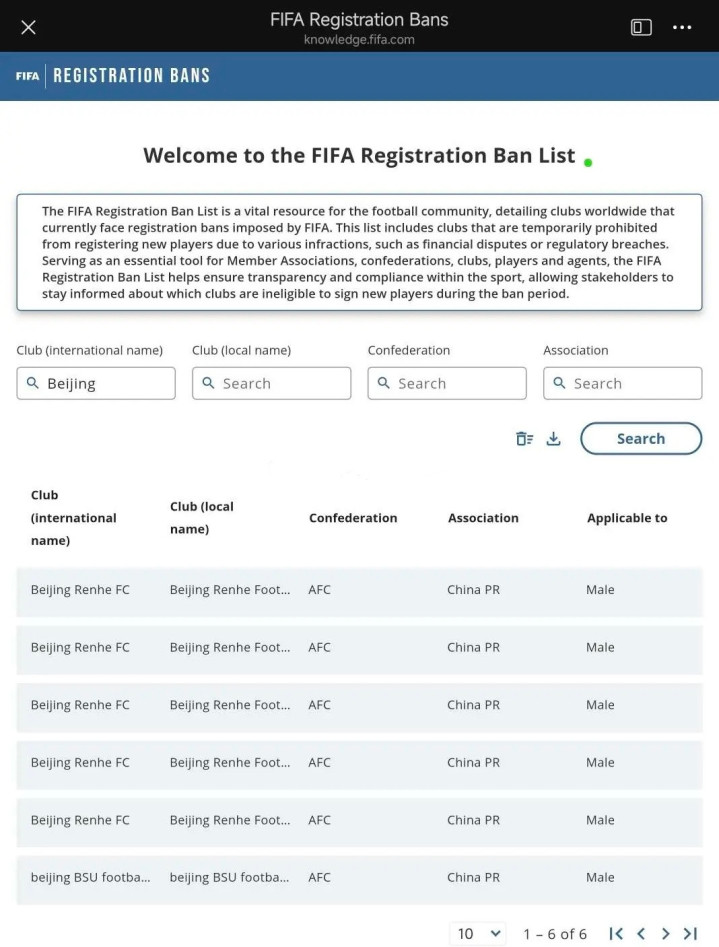This screenshot has height=947, width=719.
Task: Jump to last page of results
Action: pyautogui.click(x=691, y=934)
